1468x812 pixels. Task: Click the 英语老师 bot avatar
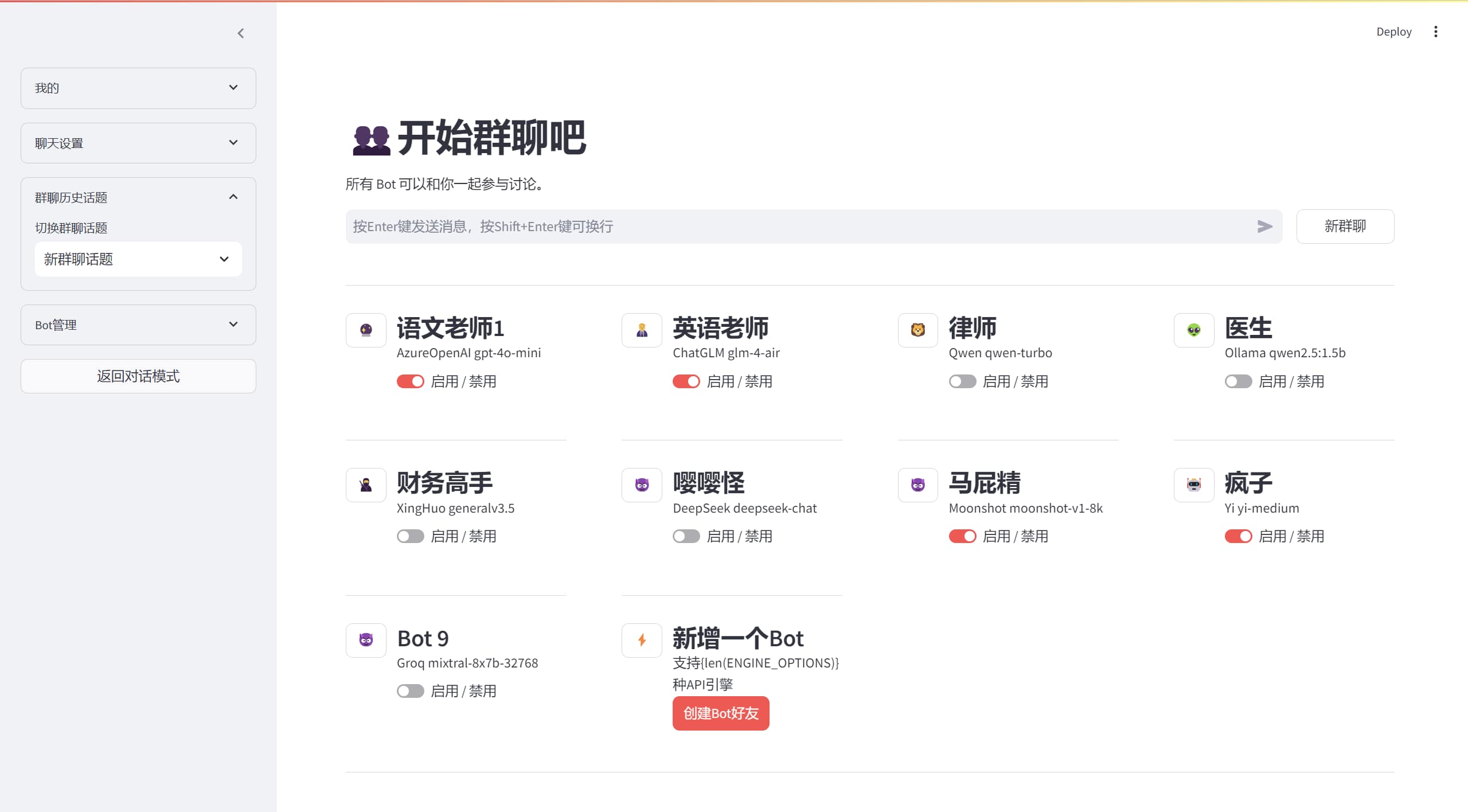pos(642,330)
